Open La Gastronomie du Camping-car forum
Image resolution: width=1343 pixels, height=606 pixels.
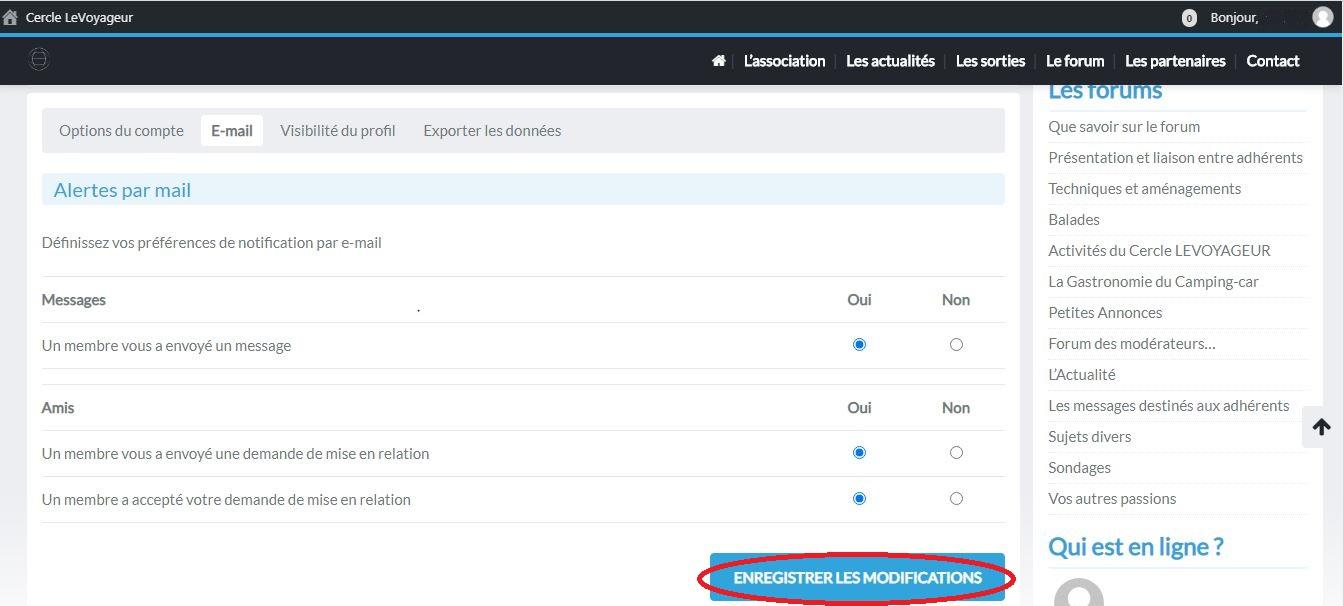point(1153,282)
